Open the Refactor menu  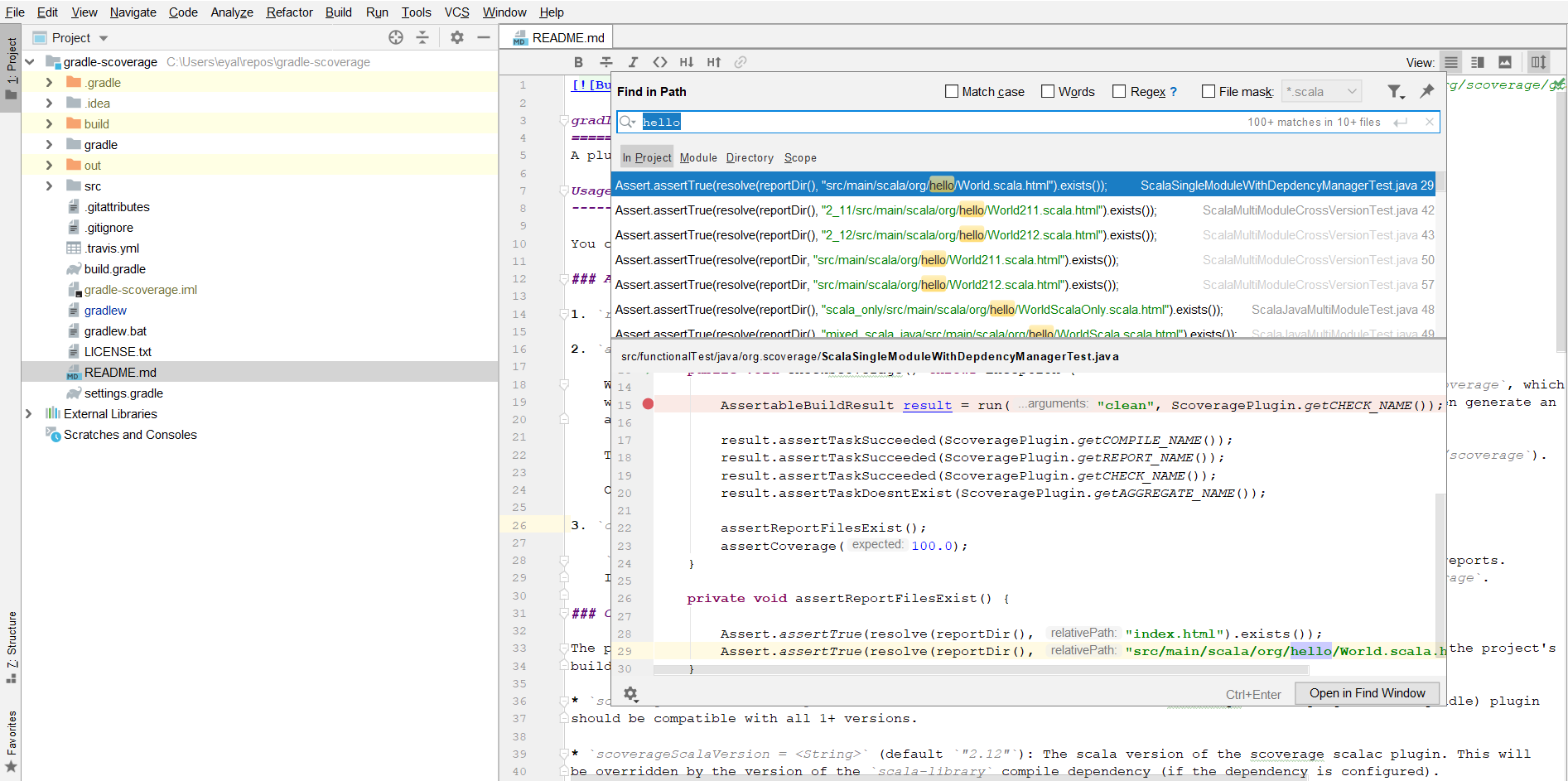(x=288, y=12)
